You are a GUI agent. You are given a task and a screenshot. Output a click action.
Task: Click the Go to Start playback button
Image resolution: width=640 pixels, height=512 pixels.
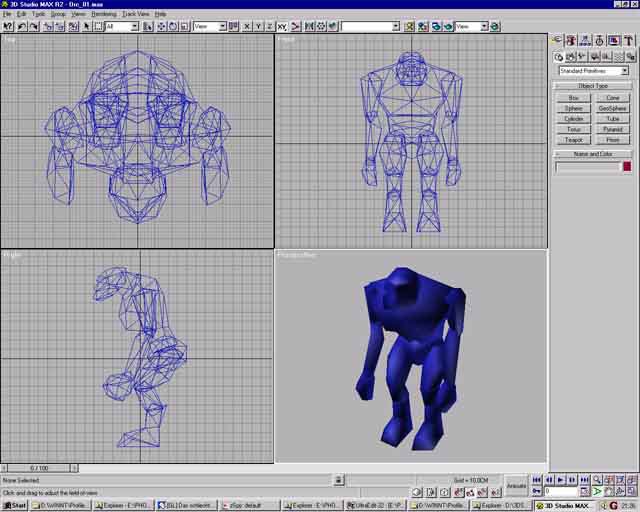pyautogui.click(x=538, y=480)
